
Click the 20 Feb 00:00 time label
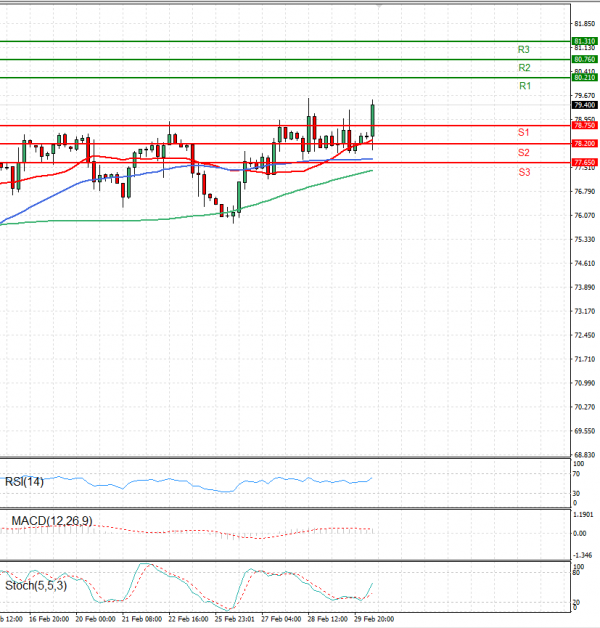pos(95,619)
